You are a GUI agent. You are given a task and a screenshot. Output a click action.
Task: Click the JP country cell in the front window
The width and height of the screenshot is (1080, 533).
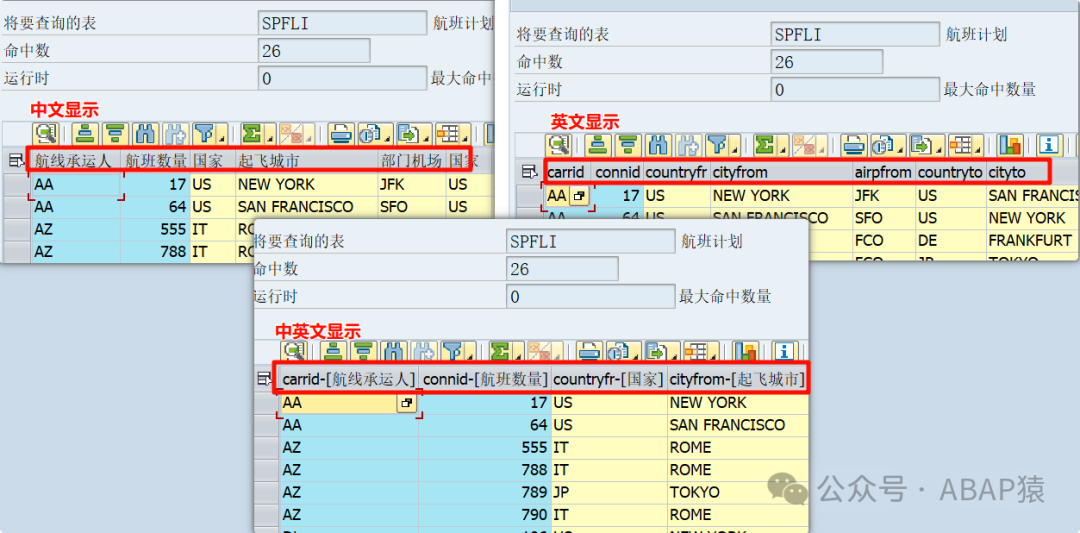pos(609,492)
